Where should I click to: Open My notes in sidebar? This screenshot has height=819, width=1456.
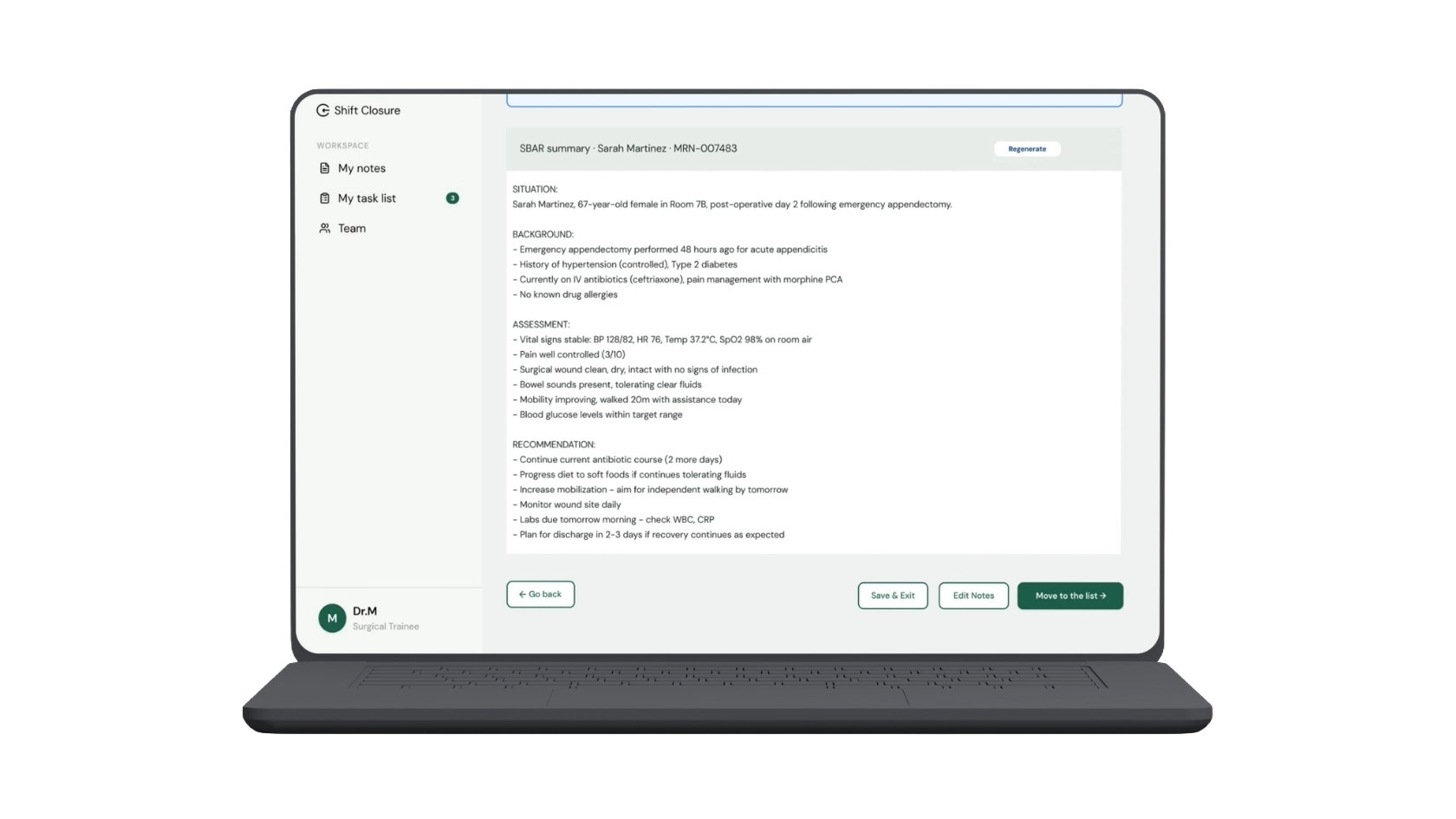(361, 168)
